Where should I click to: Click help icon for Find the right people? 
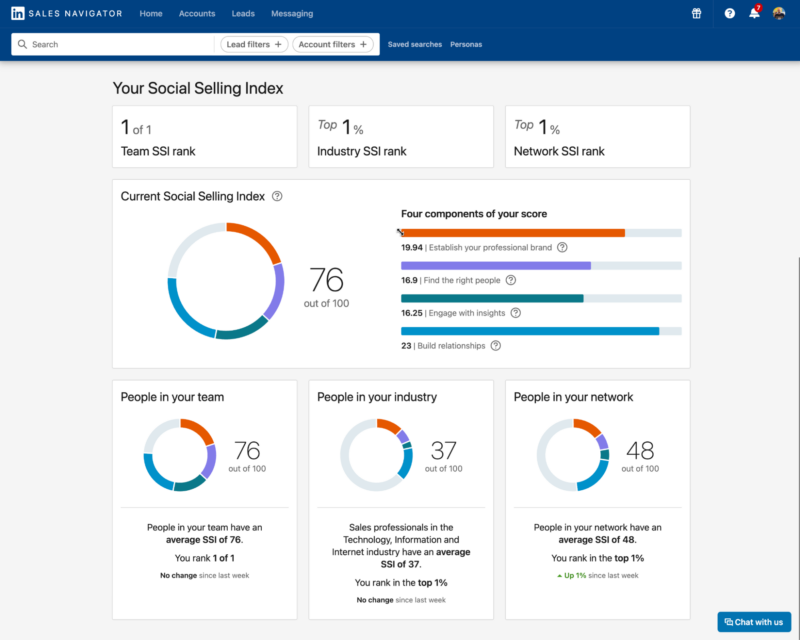511,280
